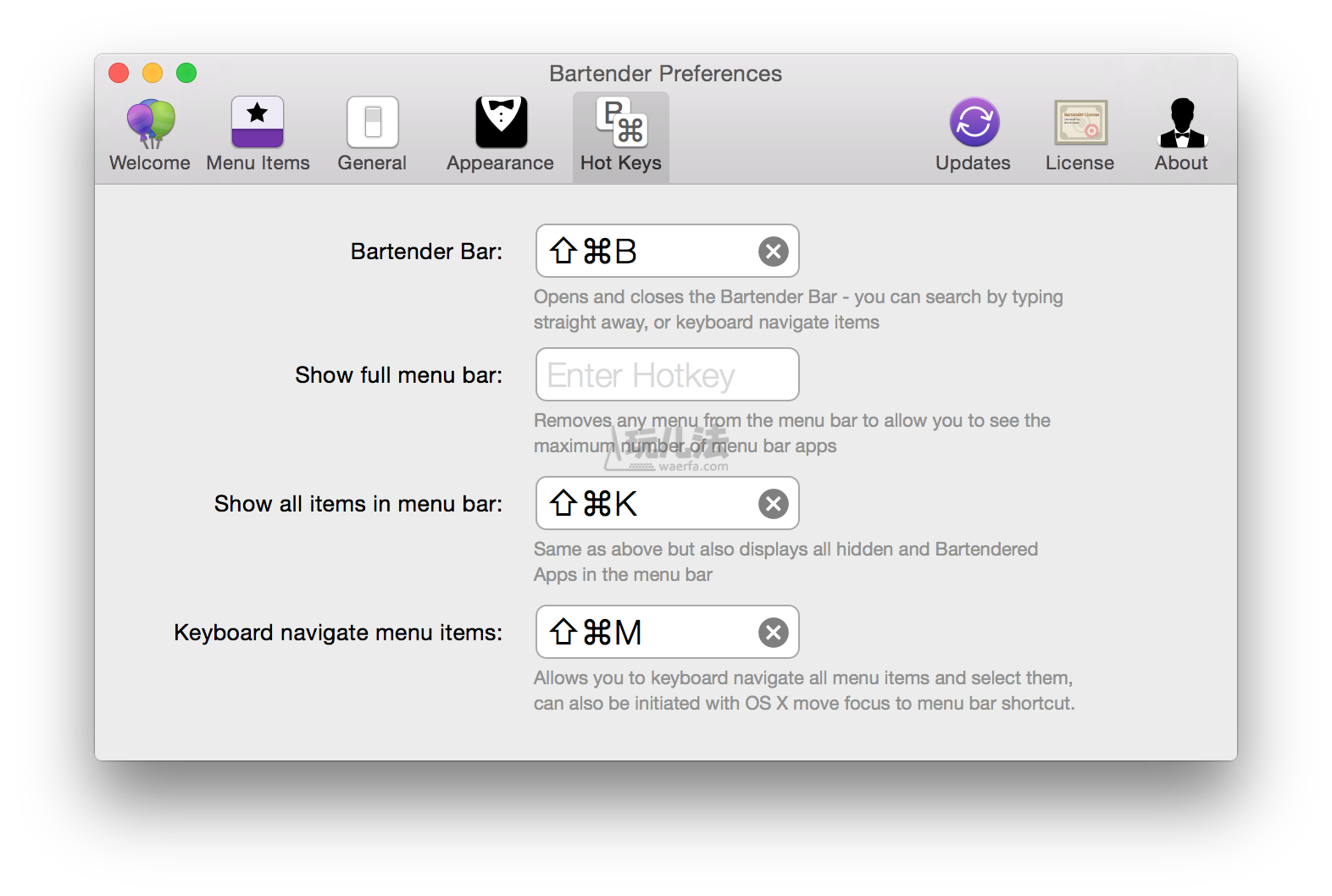Click the Show full menu bar hotkey field

point(667,375)
